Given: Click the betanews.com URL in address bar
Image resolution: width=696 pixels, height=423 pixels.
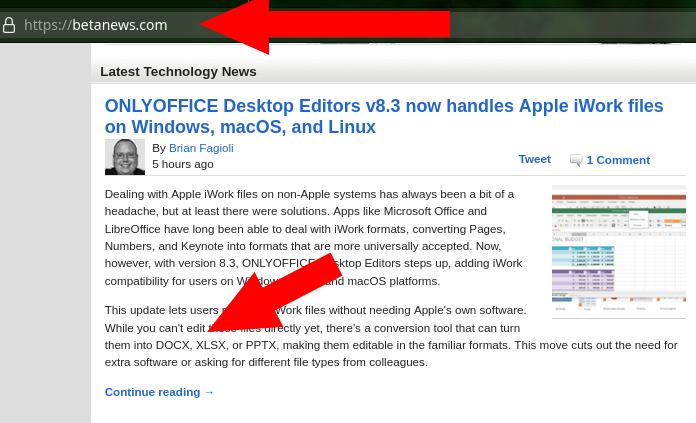Looking at the screenshot, I should 95,25.
